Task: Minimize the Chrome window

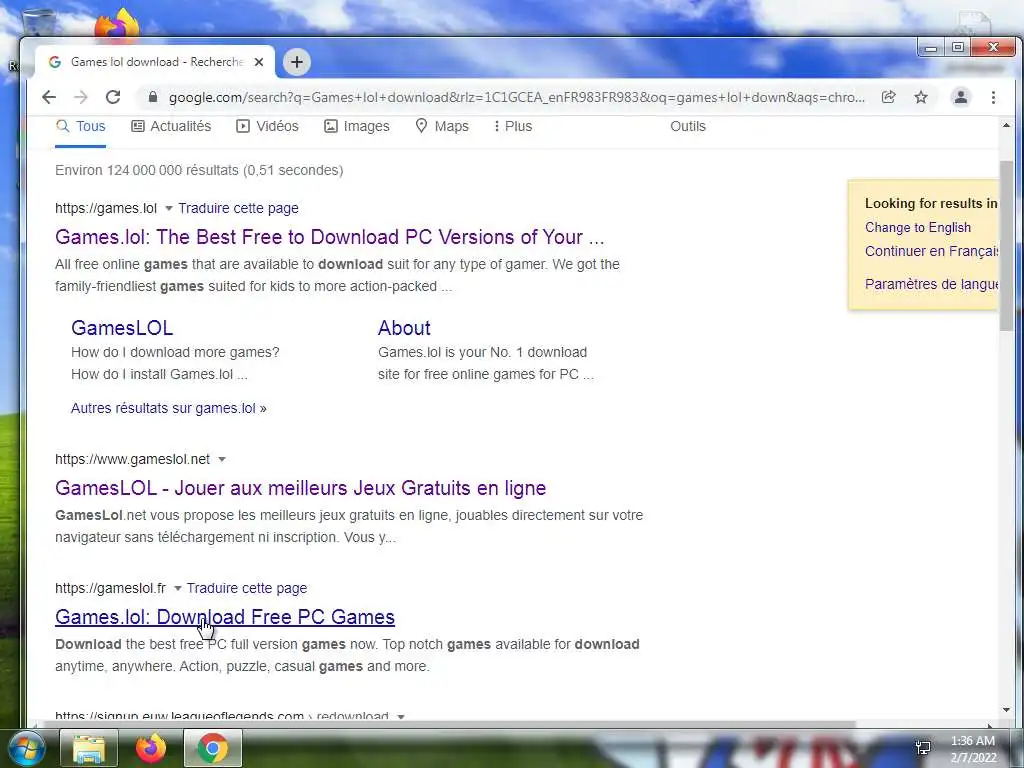Action: pos(931,48)
